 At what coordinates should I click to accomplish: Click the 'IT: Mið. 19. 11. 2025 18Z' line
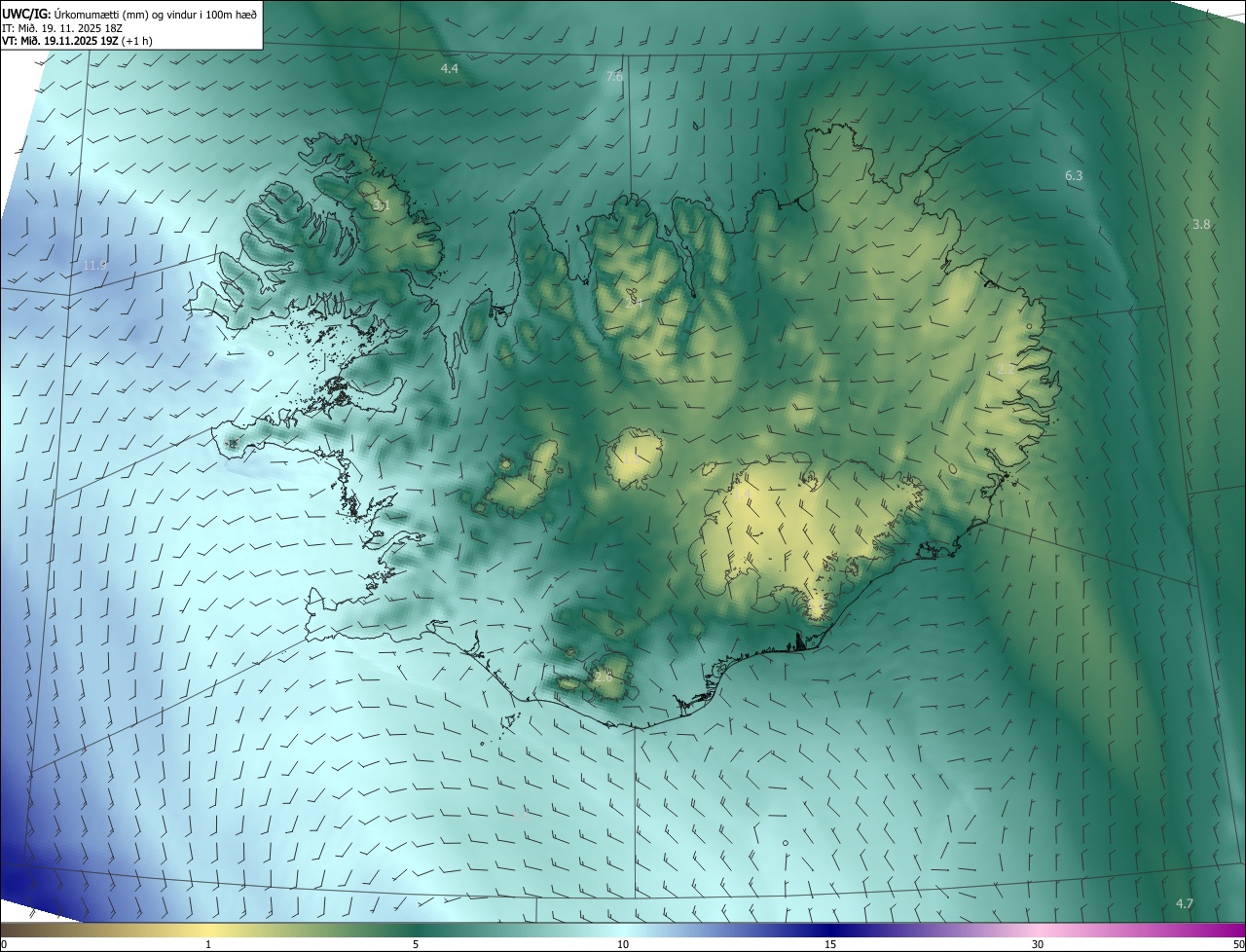point(61,27)
